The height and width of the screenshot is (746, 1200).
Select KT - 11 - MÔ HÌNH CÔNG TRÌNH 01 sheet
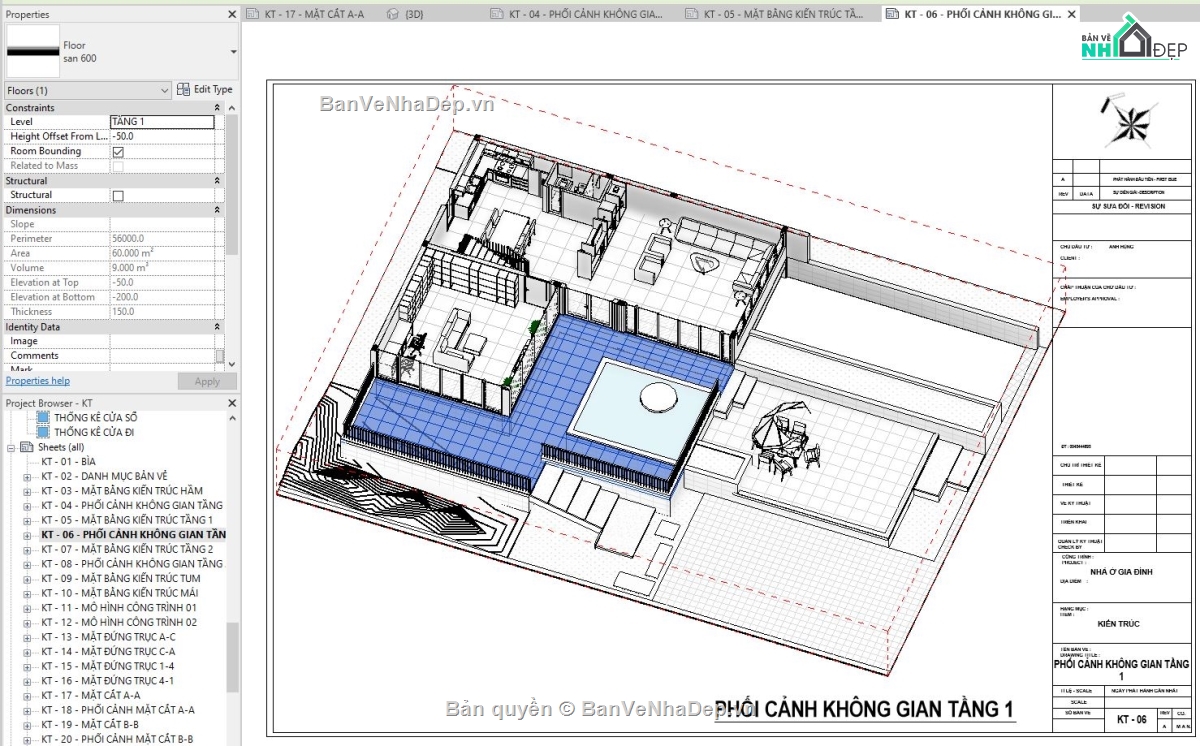[119, 608]
